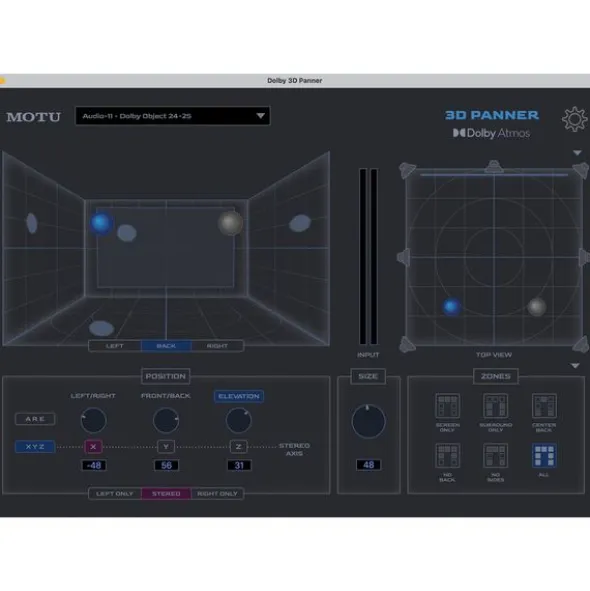Click the MOTU logo
The image size is (590, 591).
coord(34,117)
